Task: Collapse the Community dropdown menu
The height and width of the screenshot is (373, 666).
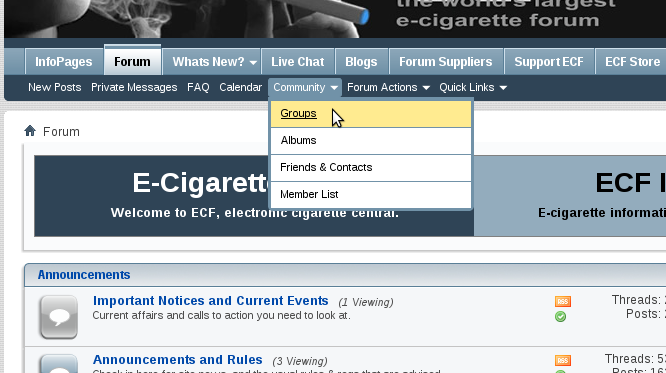Action: (305, 88)
